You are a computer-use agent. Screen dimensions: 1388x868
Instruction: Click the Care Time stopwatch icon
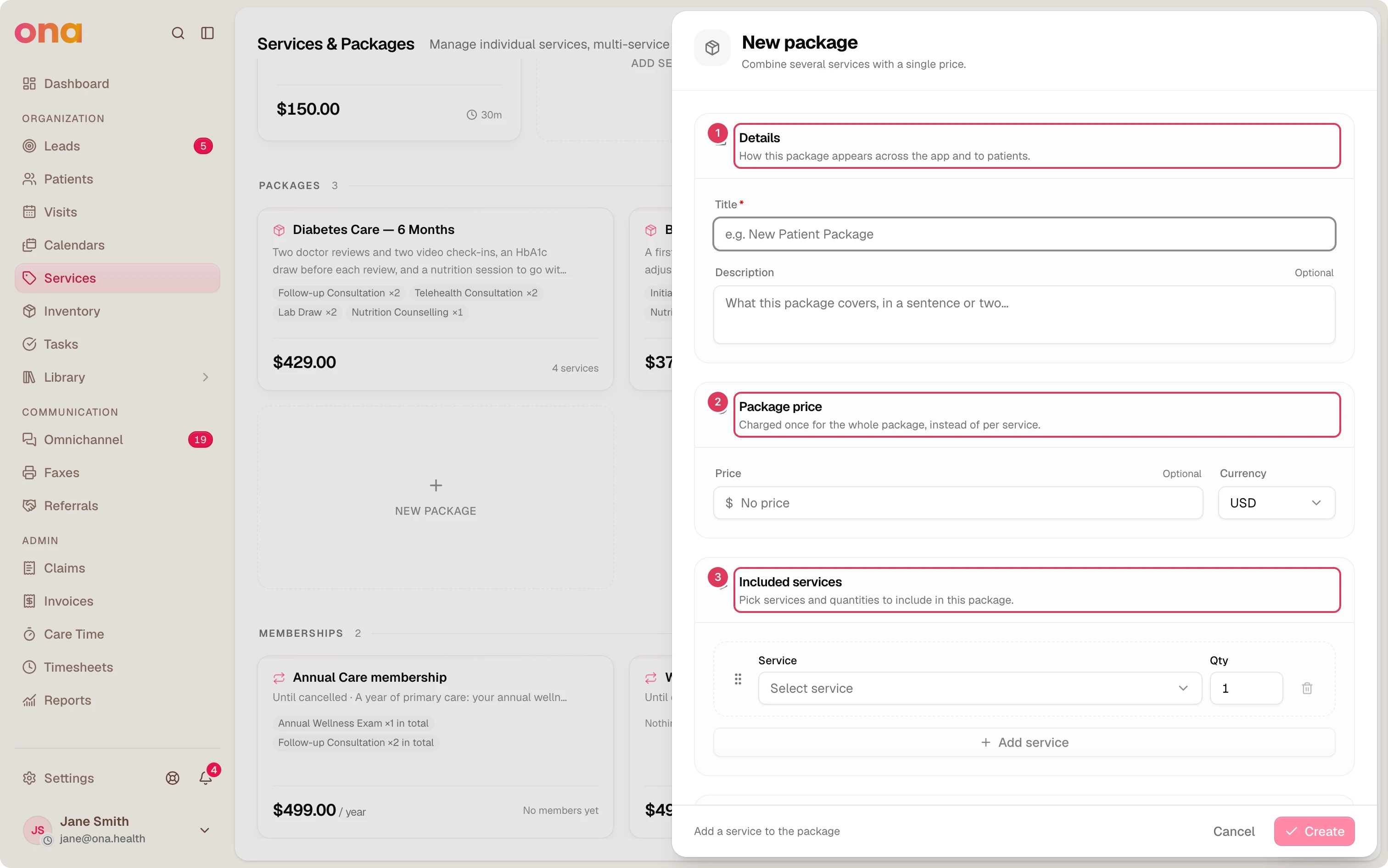(x=29, y=634)
